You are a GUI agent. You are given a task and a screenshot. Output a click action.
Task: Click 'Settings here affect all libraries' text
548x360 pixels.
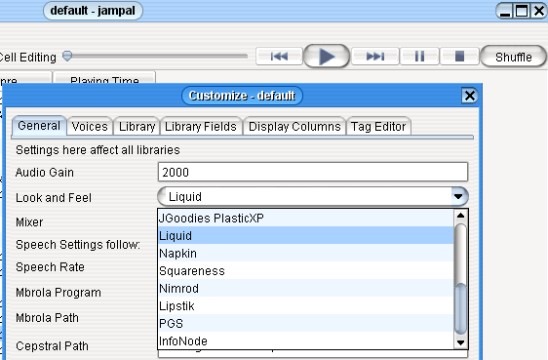pos(98,150)
